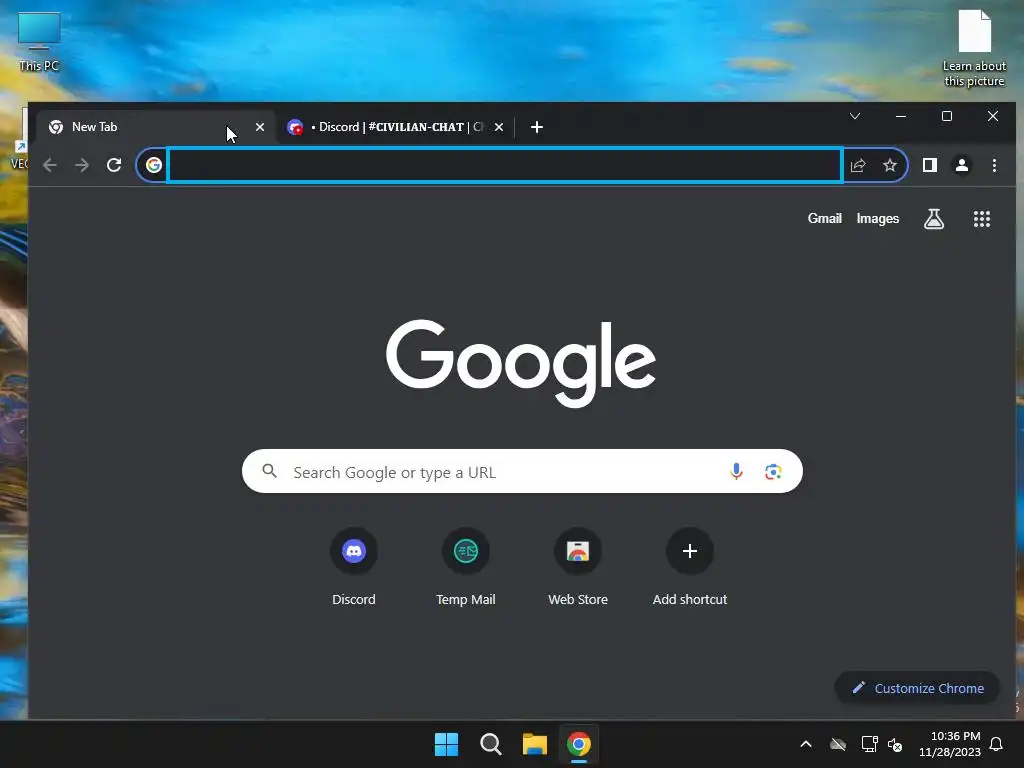Open the tab search dropdown chevron
This screenshot has height=768, width=1024.
tap(855, 116)
